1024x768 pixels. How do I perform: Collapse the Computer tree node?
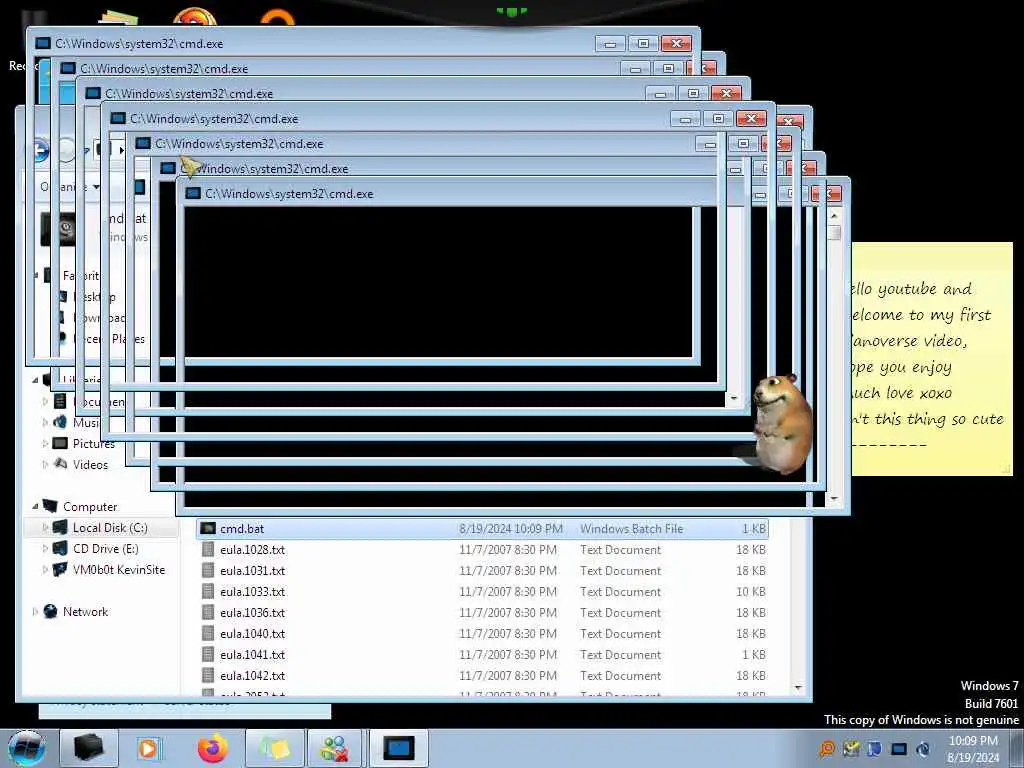(x=35, y=506)
